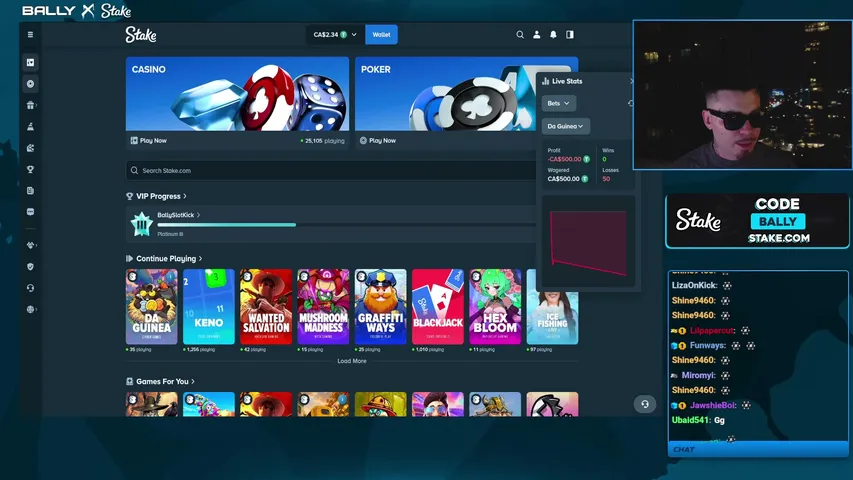This screenshot has height=480, width=853.
Task: Click Miromyi username in chat
Action: (x=699, y=375)
